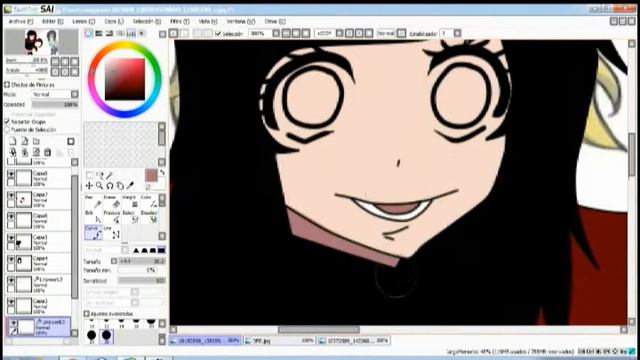Swap foreground and background colors
Viewport: 640px width, 360px height.
(162, 173)
